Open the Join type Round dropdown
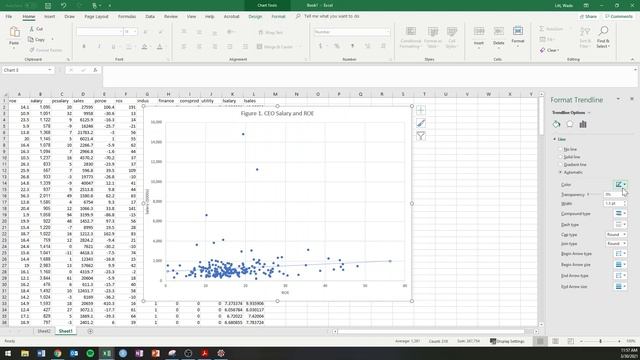Image resolution: width=640 pixels, height=360 pixels. pyautogui.click(x=616, y=244)
